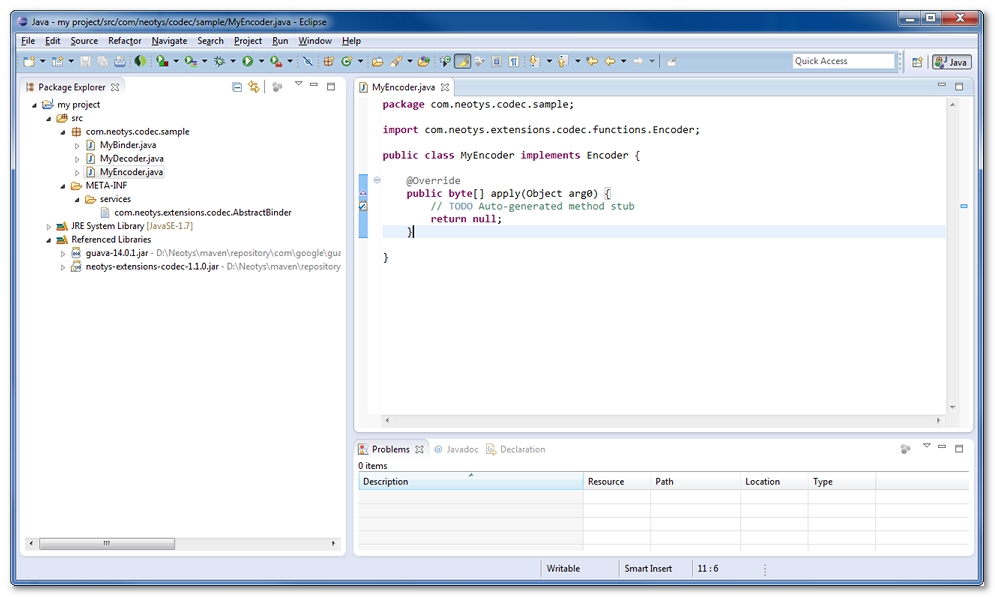
Task: Click the New Java Package icon
Action: pyautogui.click(x=328, y=62)
